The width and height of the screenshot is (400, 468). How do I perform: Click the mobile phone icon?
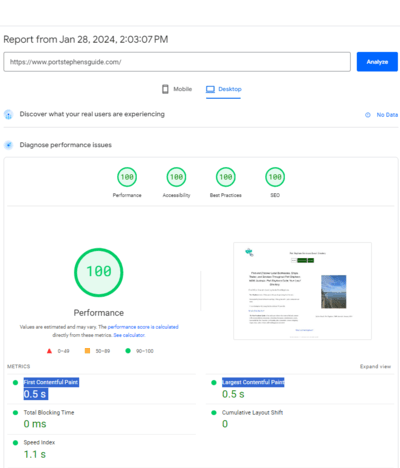coord(165,89)
